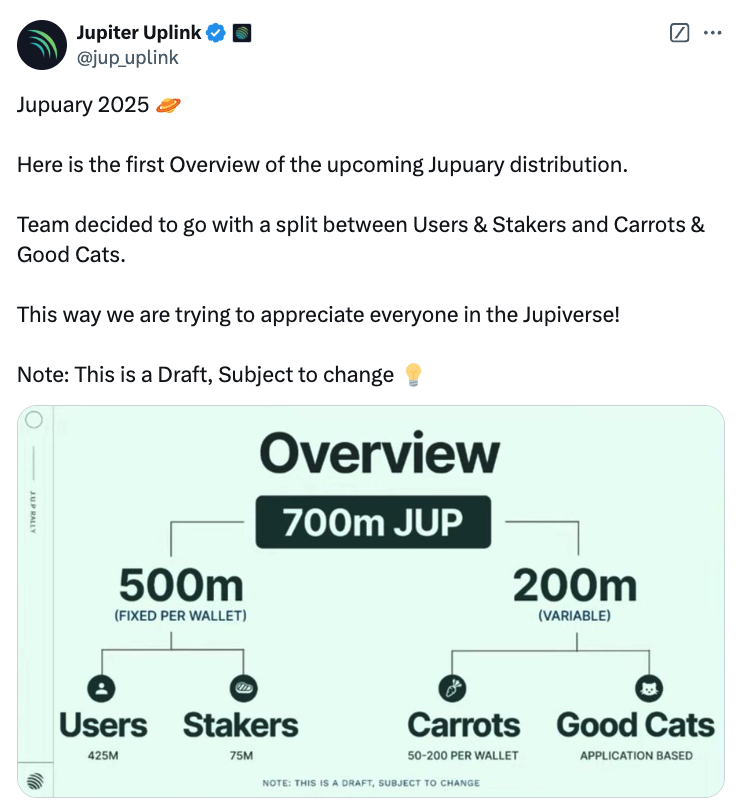Image resolution: width=743 pixels, height=808 pixels.
Task: Click the small circle at image top-left
Action: 34,420
